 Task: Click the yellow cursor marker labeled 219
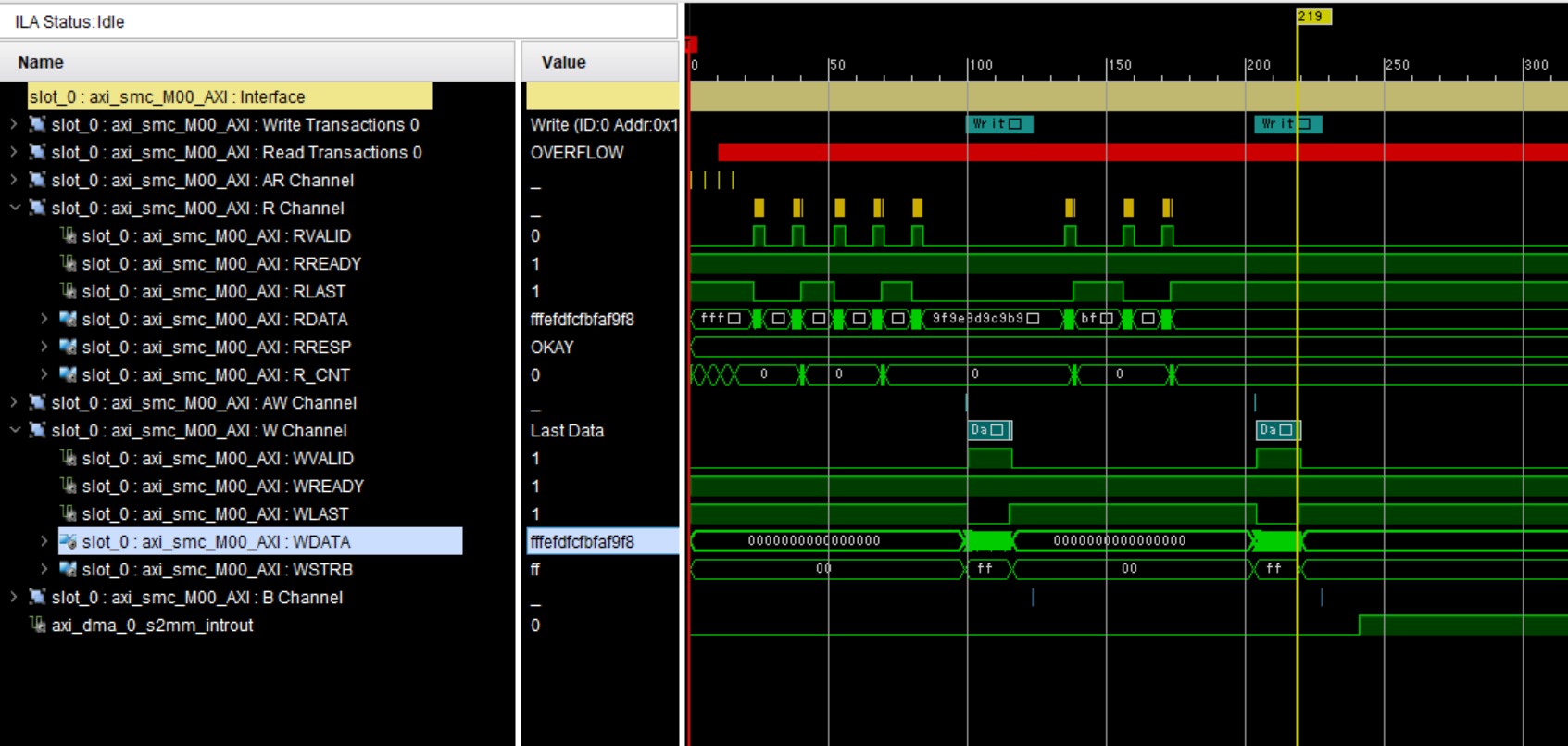tap(1313, 16)
